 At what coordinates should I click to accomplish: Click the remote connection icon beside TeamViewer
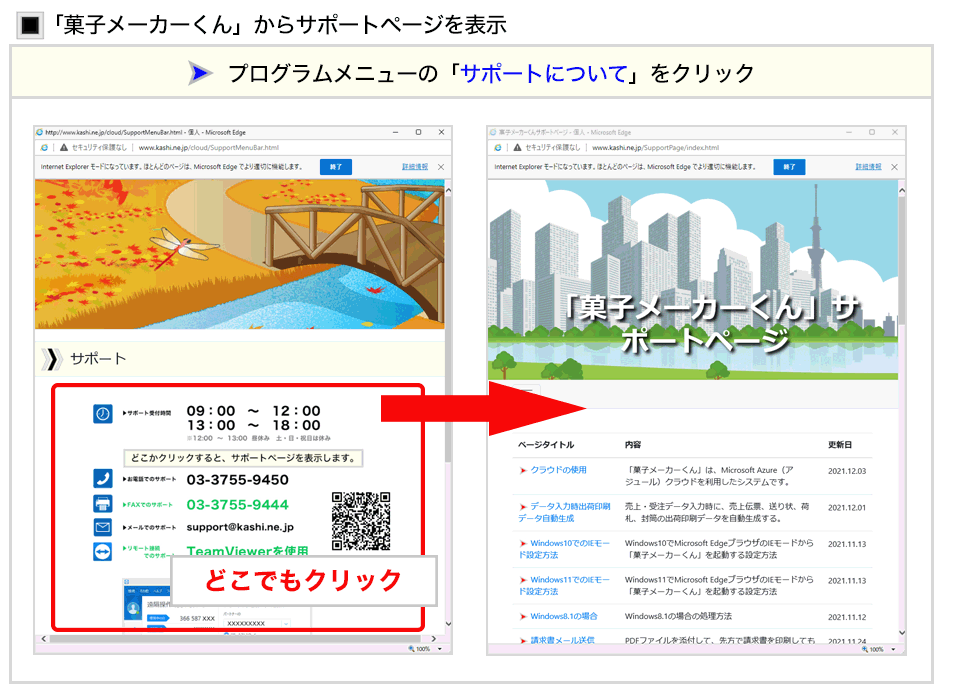tap(103, 552)
